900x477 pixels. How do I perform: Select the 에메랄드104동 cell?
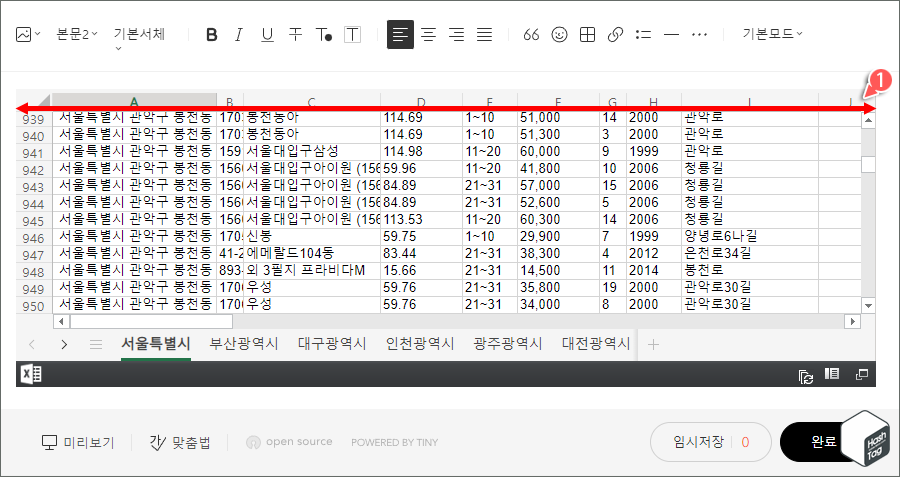(312, 252)
